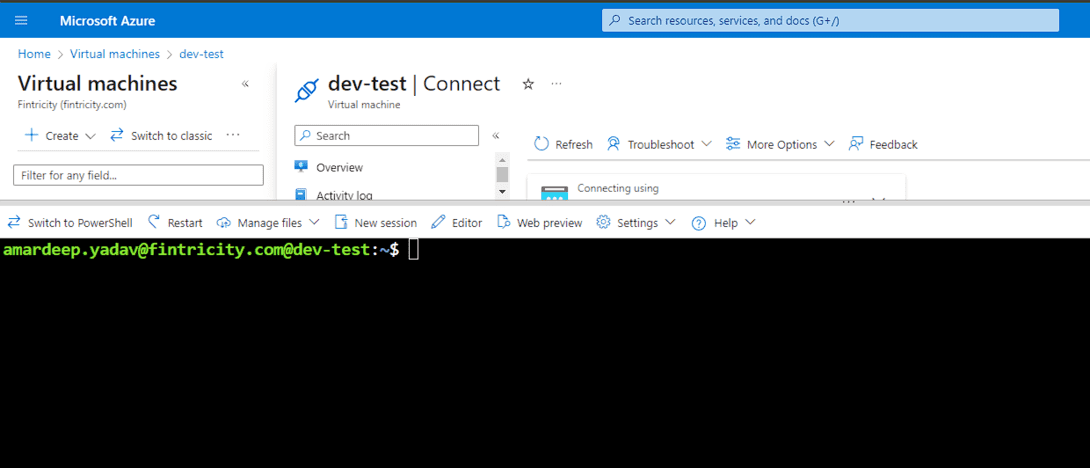The height and width of the screenshot is (468, 1090).
Task: Click the Refresh icon in Connect toolbar
Action: [x=542, y=144]
